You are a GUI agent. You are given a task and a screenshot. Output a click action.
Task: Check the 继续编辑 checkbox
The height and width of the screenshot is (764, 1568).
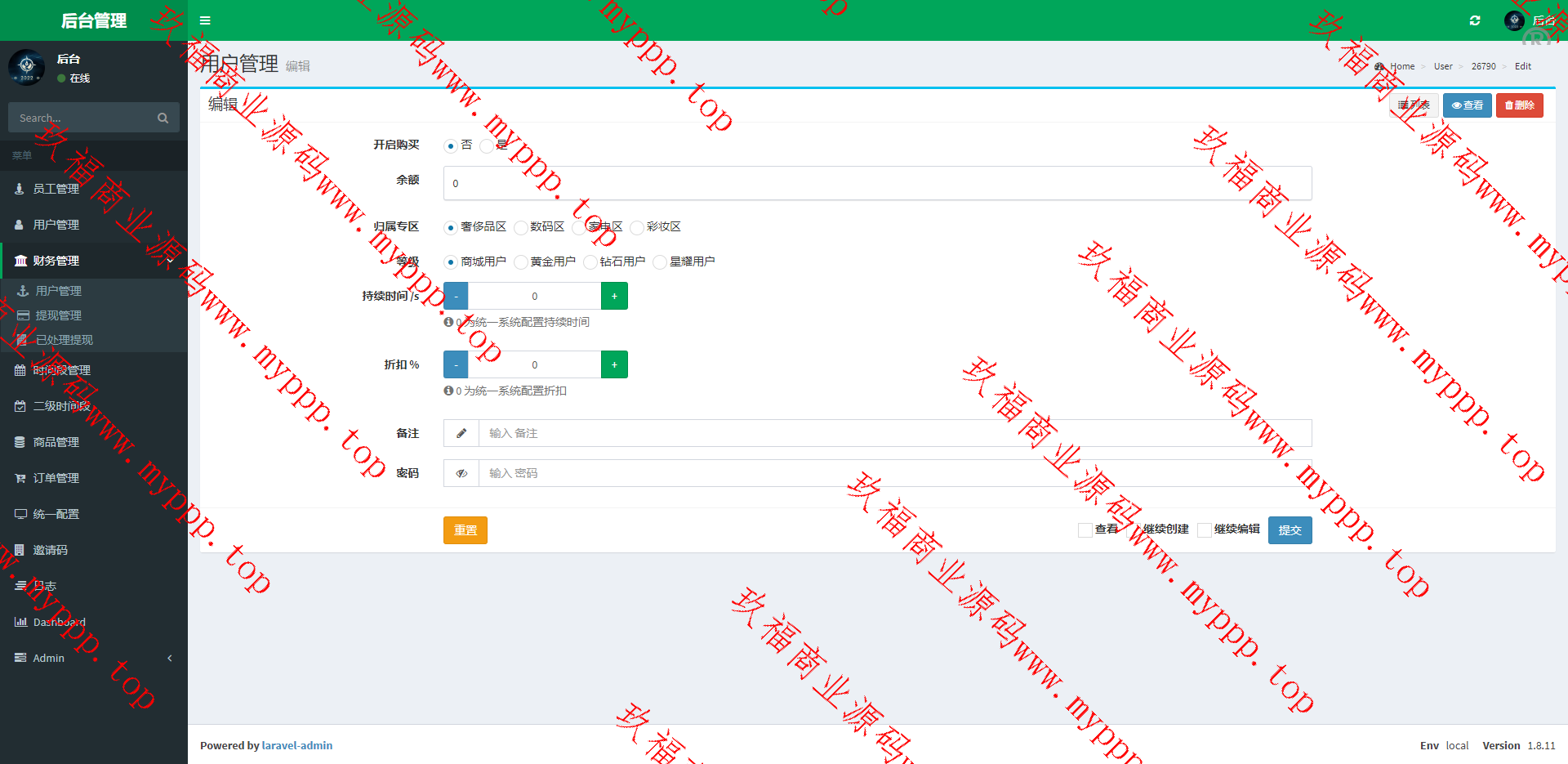pyautogui.click(x=1204, y=530)
